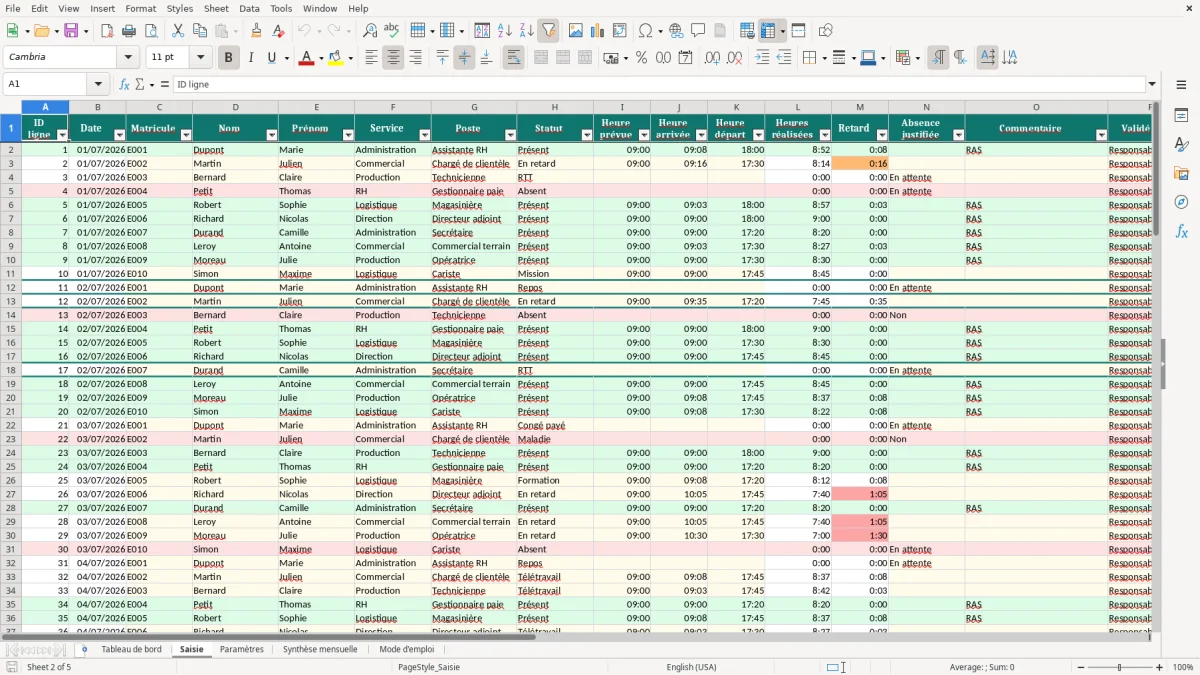Image resolution: width=1200 pixels, height=675 pixels.
Task: Open sidebar Properties deck icon
Action: click(1181, 116)
